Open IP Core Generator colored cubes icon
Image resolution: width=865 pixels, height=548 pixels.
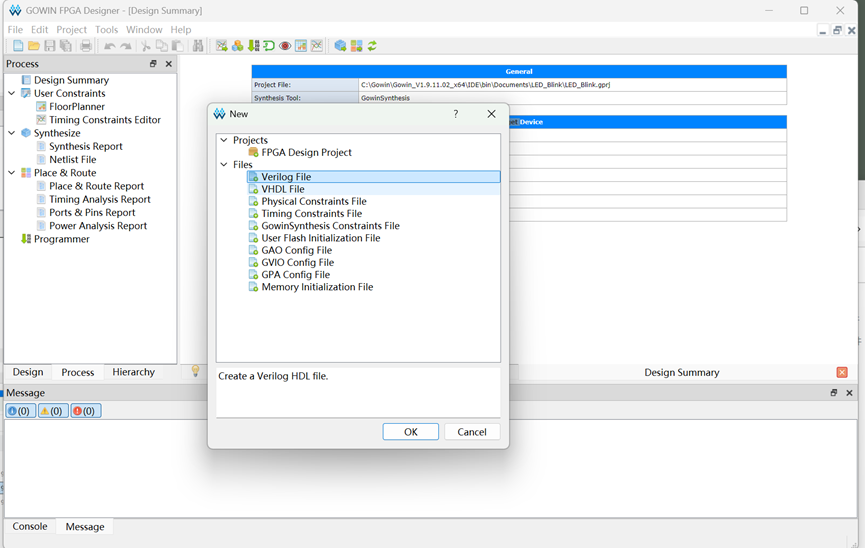[238, 46]
